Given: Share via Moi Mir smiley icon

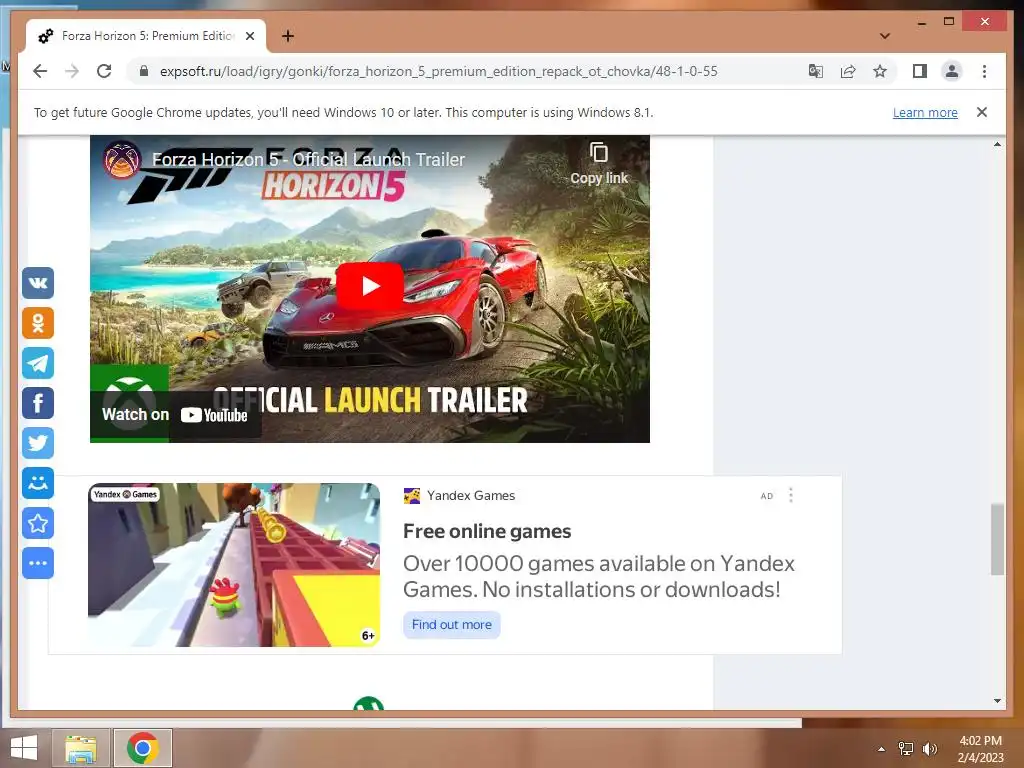Looking at the screenshot, I should pyautogui.click(x=38, y=483).
